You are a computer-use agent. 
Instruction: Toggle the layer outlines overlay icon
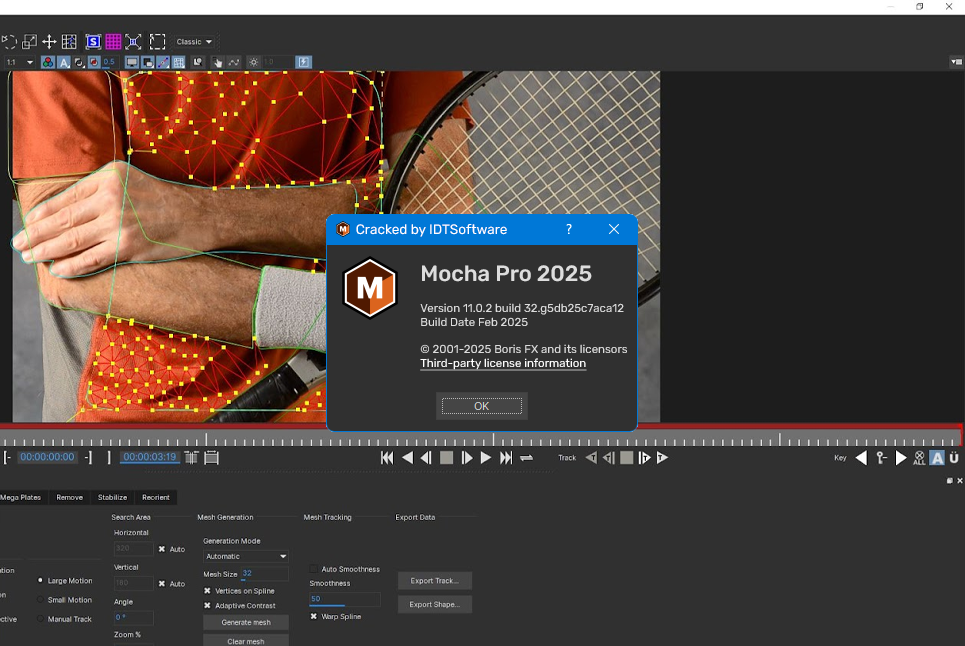point(148,62)
